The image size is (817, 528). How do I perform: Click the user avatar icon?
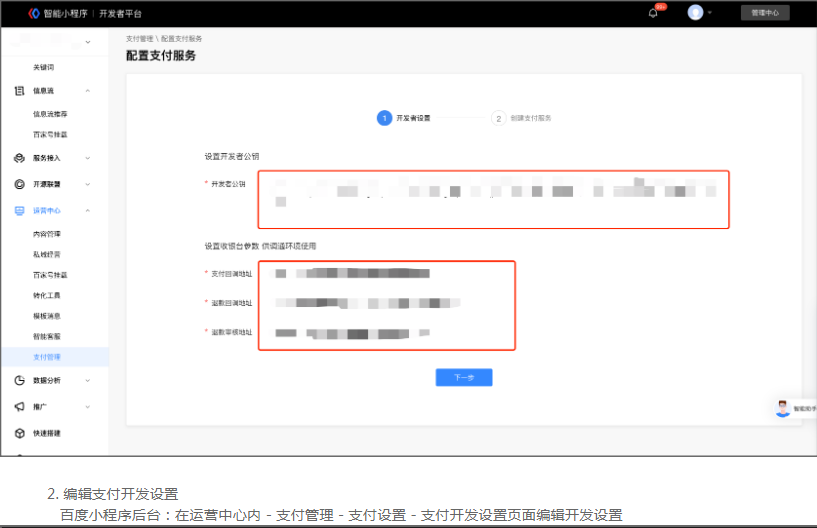click(x=695, y=13)
